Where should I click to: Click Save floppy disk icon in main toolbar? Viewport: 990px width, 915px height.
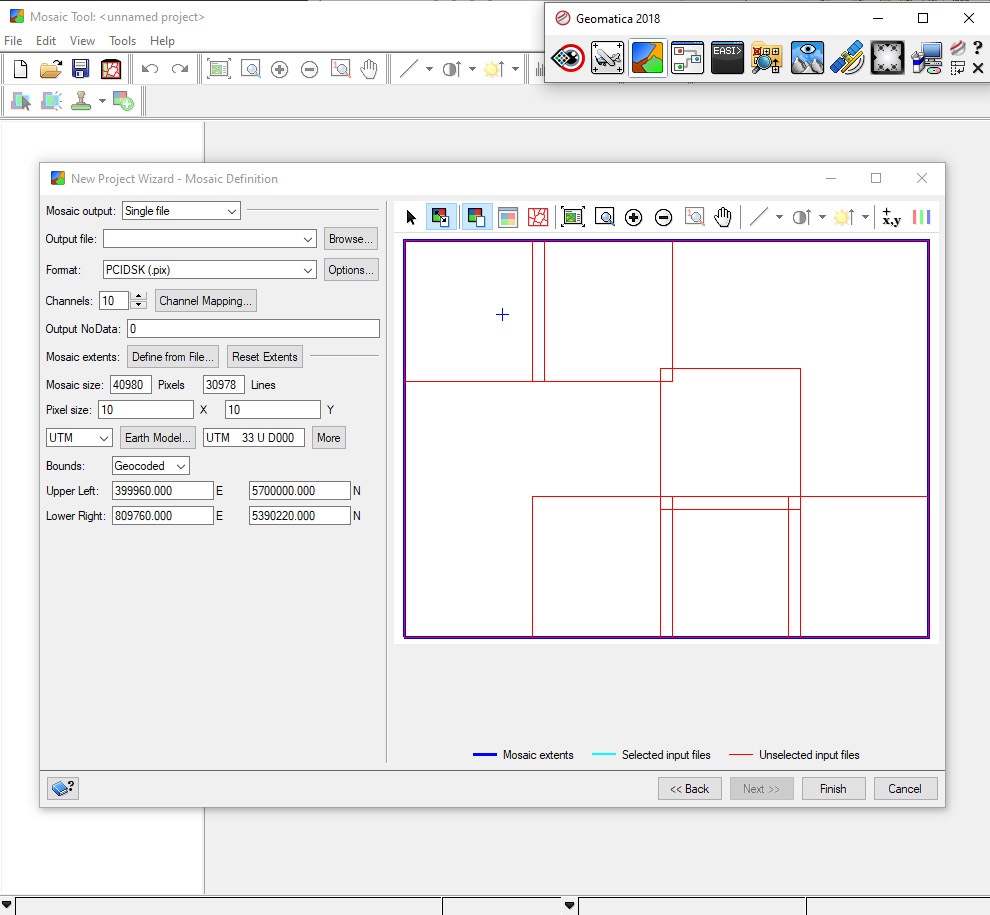pyautogui.click(x=80, y=69)
